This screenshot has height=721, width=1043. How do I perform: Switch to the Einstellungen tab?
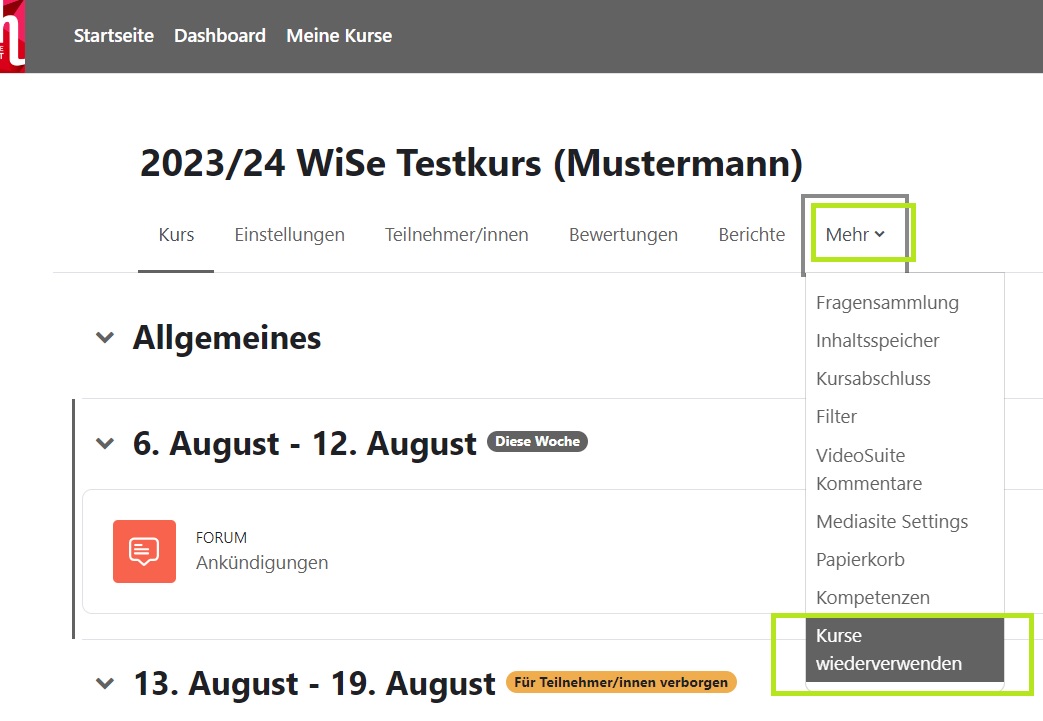289,234
